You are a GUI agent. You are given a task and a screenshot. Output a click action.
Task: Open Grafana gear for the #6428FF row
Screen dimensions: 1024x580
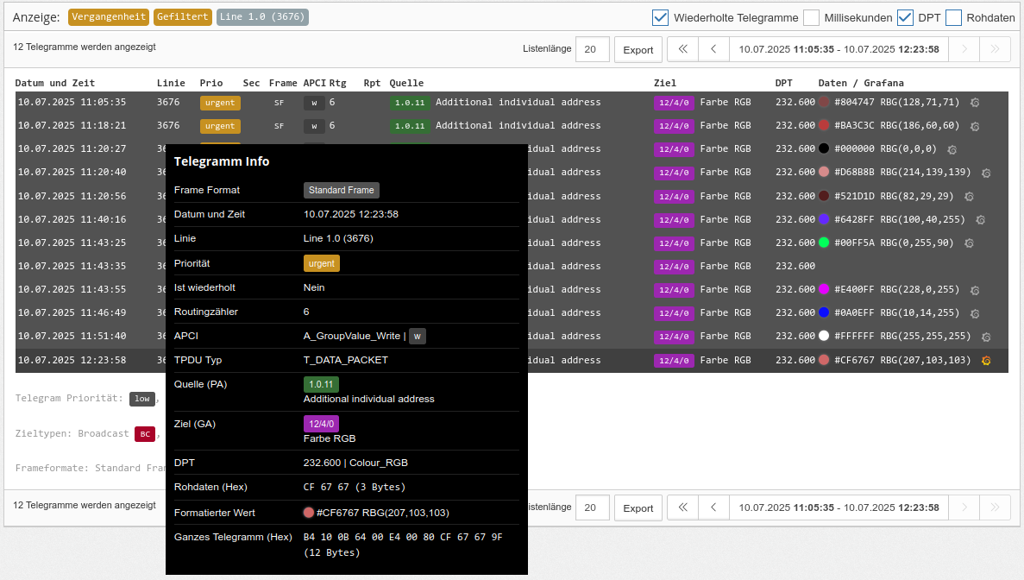[x=980, y=220]
